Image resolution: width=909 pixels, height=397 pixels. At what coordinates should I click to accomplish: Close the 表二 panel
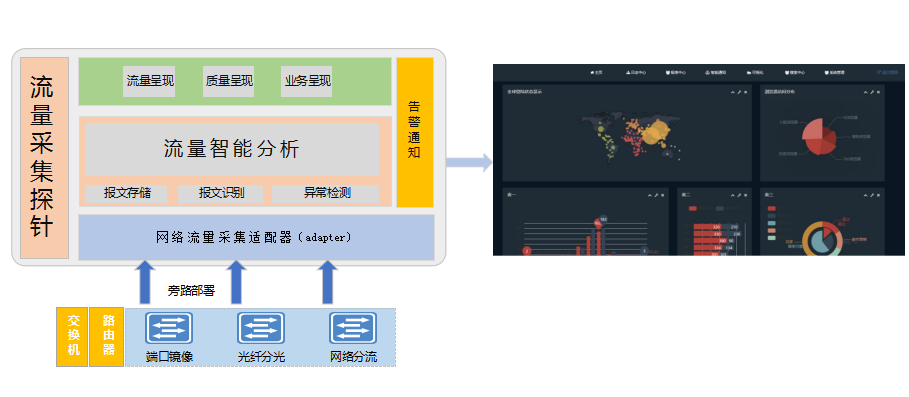tap(746, 195)
